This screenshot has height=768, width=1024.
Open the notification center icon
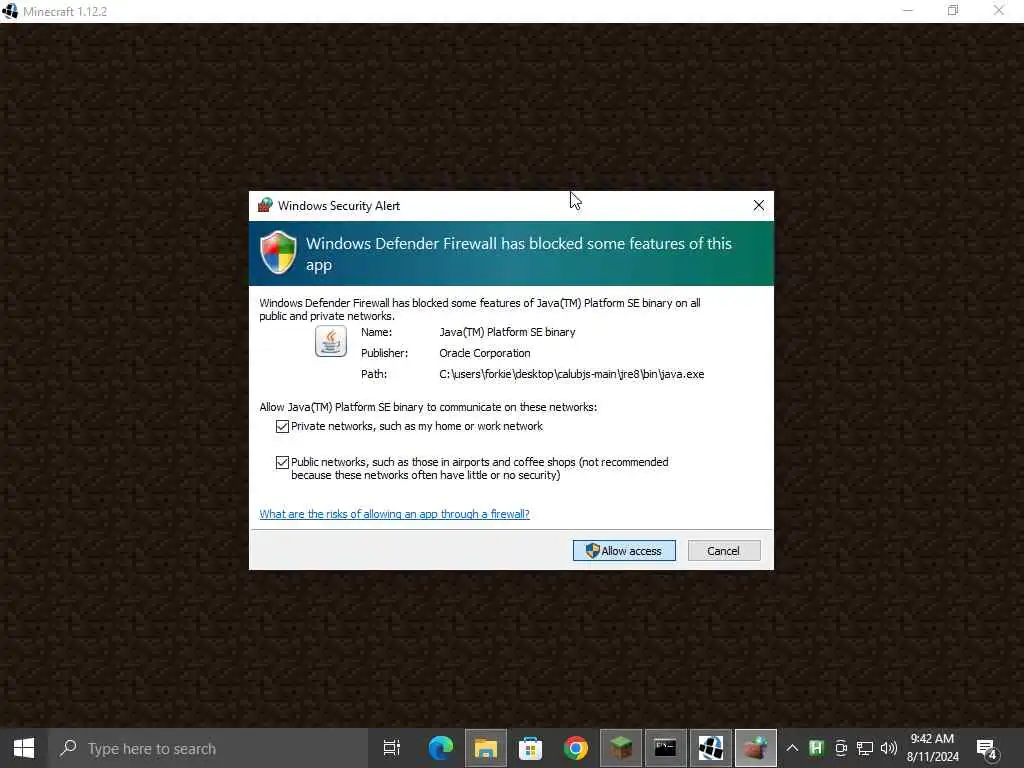[x=987, y=748]
